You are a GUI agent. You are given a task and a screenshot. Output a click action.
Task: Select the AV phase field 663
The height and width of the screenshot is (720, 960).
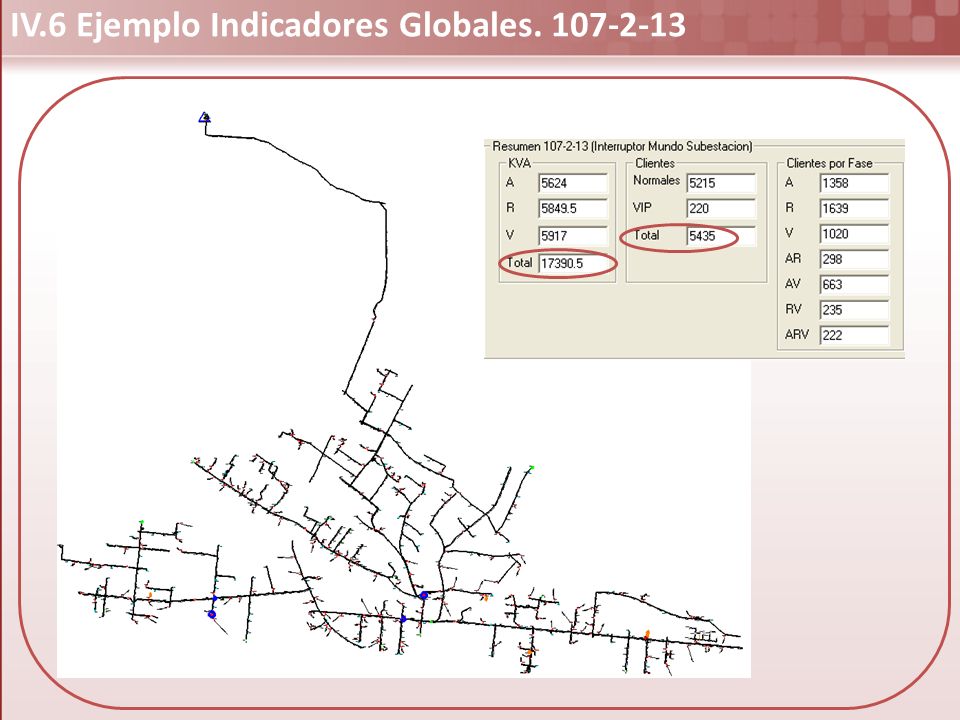point(854,285)
